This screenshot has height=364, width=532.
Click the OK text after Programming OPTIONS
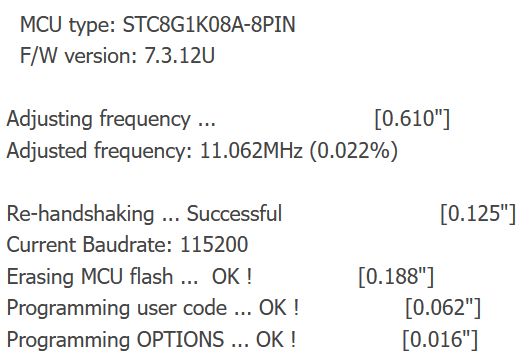pos(276,339)
